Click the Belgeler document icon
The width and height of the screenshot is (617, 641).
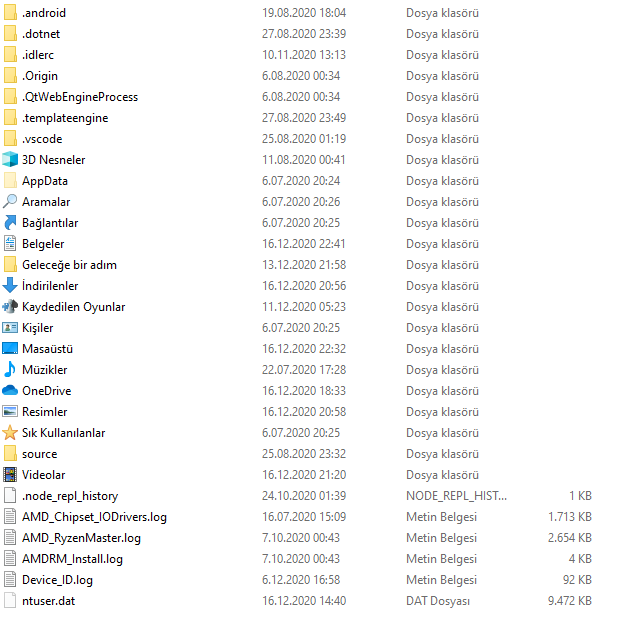click(x=10, y=244)
